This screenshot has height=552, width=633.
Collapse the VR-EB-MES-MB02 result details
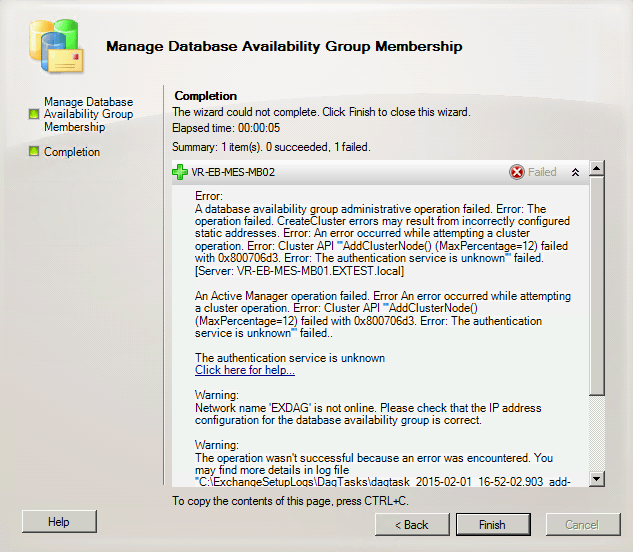(576, 172)
